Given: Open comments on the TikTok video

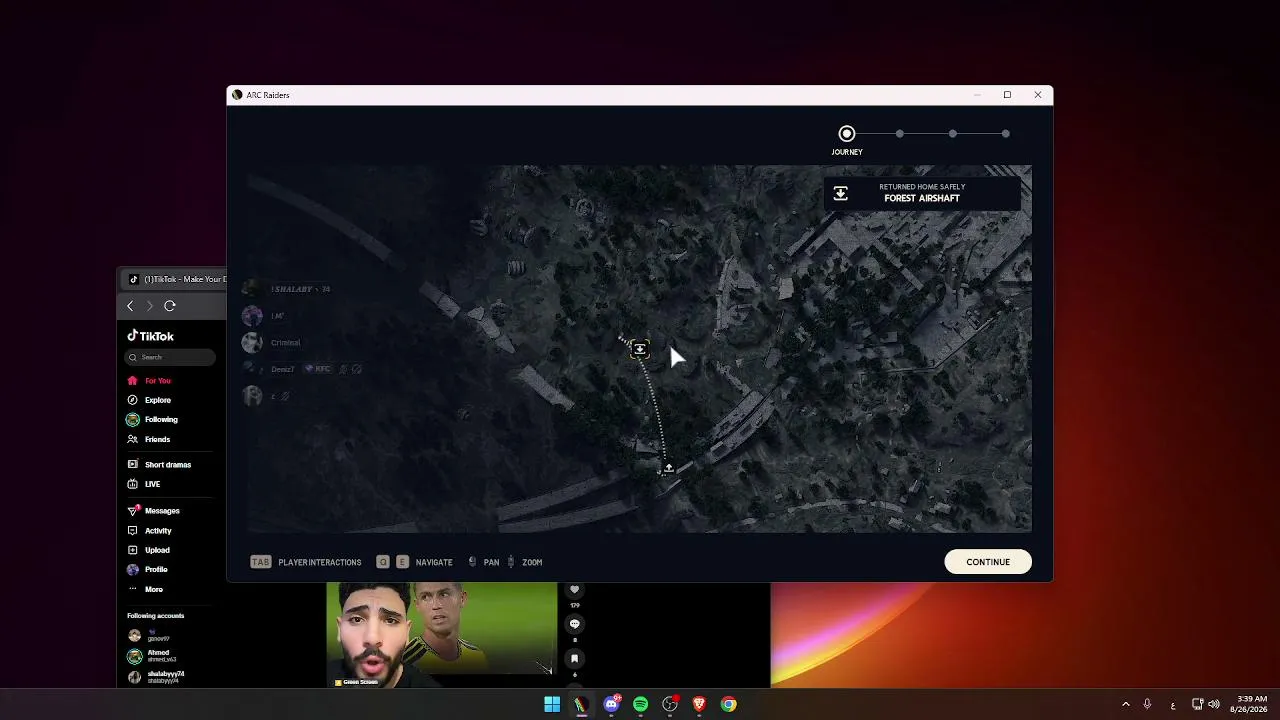Looking at the screenshot, I should click(x=574, y=624).
